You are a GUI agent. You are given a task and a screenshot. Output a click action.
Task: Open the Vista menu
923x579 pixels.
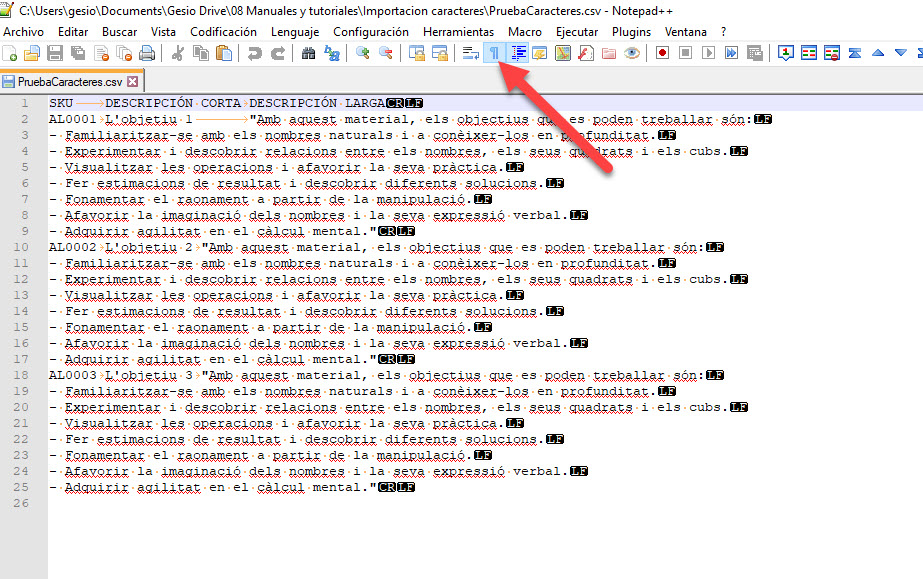point(163,32)
